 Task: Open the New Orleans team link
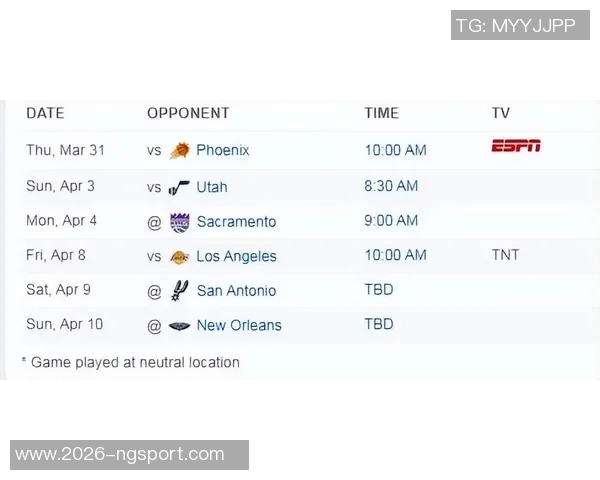pos(239,325)
